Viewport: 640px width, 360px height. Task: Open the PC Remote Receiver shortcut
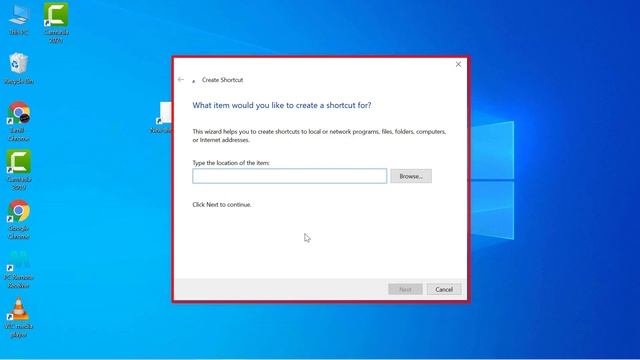18,270
